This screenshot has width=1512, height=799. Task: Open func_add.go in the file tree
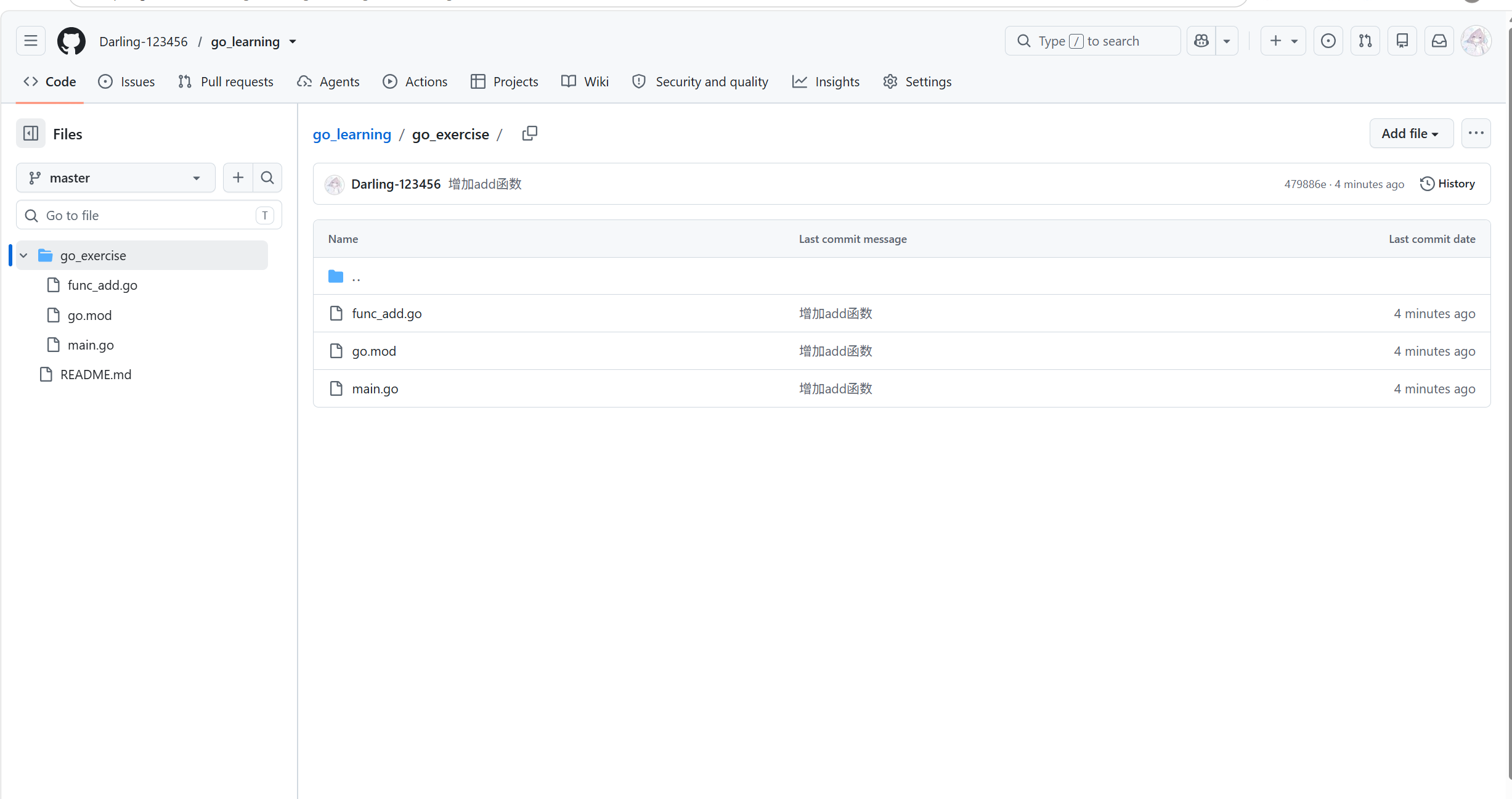tap(102, 285)
